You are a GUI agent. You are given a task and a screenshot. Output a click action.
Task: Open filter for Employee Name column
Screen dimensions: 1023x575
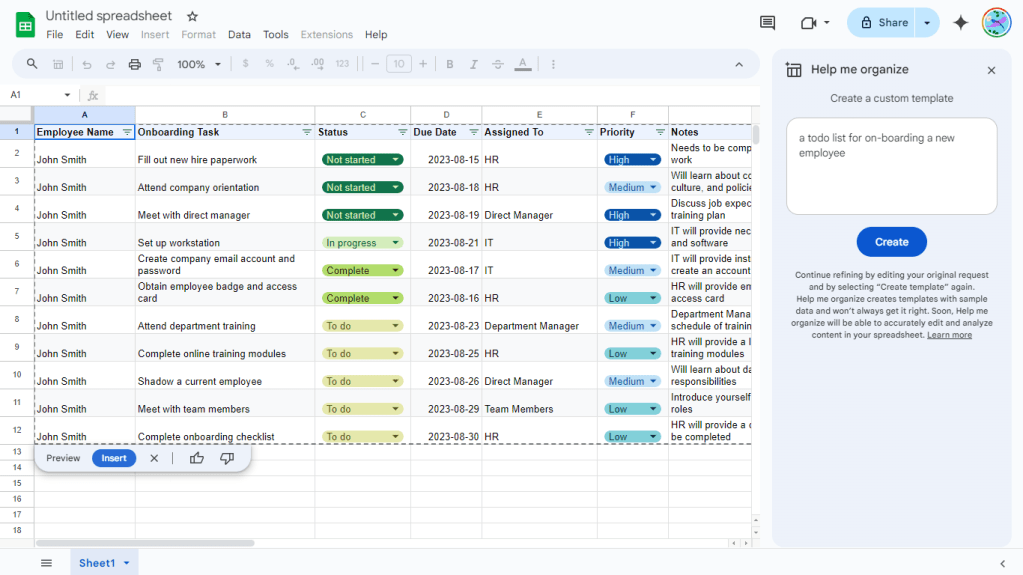point(127,132)
